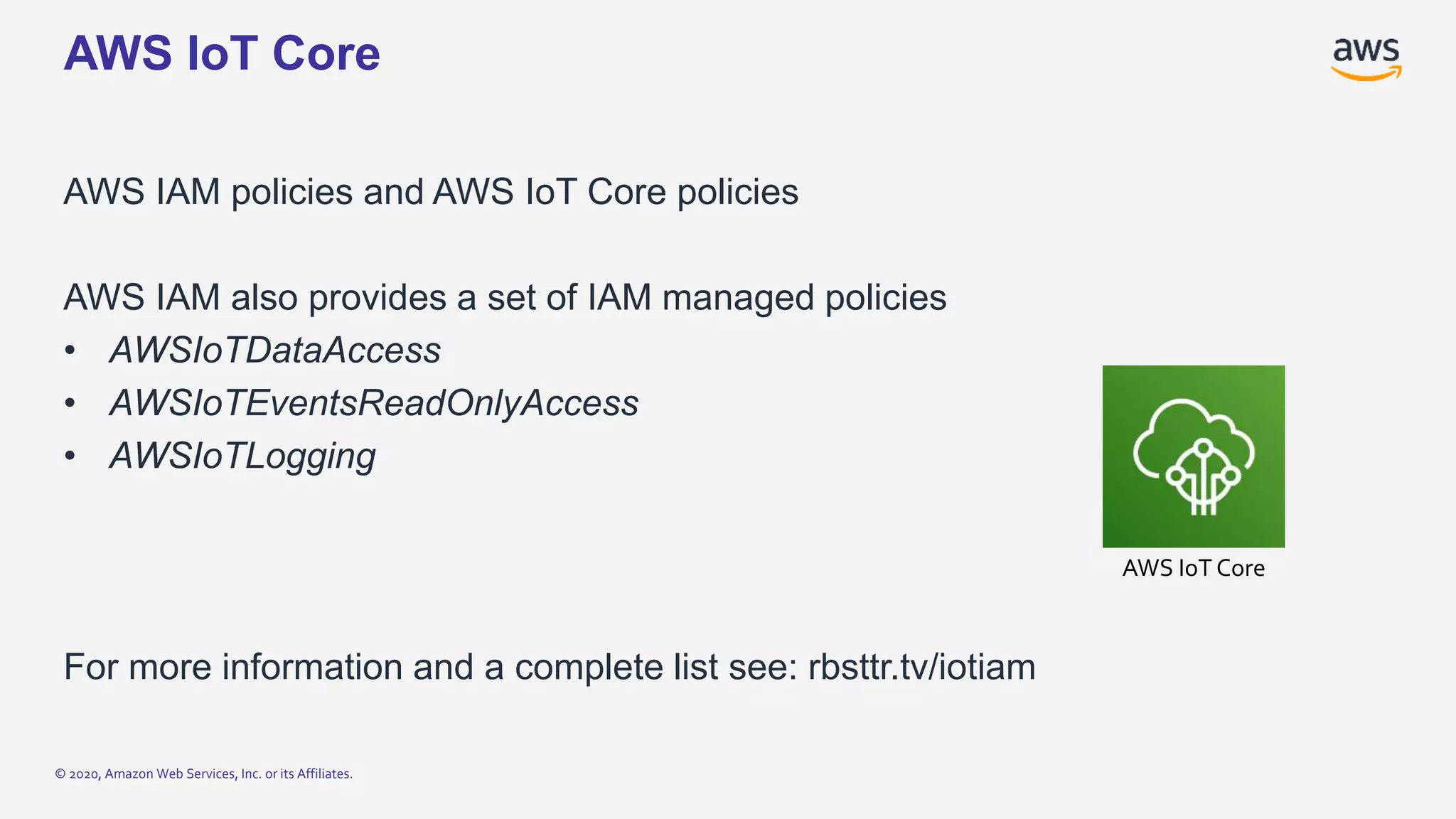Click the bullet dot before AWSIoTLogging

[x=70, y=456]
